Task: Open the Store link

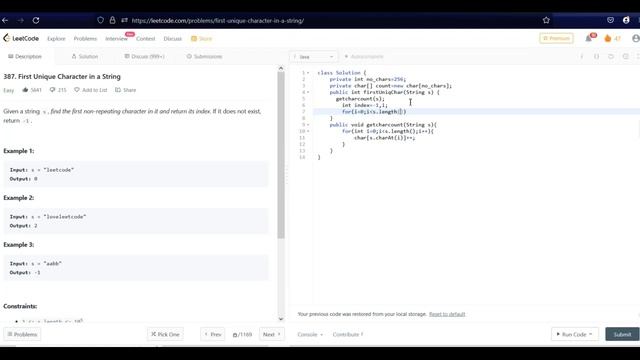Action: tap(202, 38)
